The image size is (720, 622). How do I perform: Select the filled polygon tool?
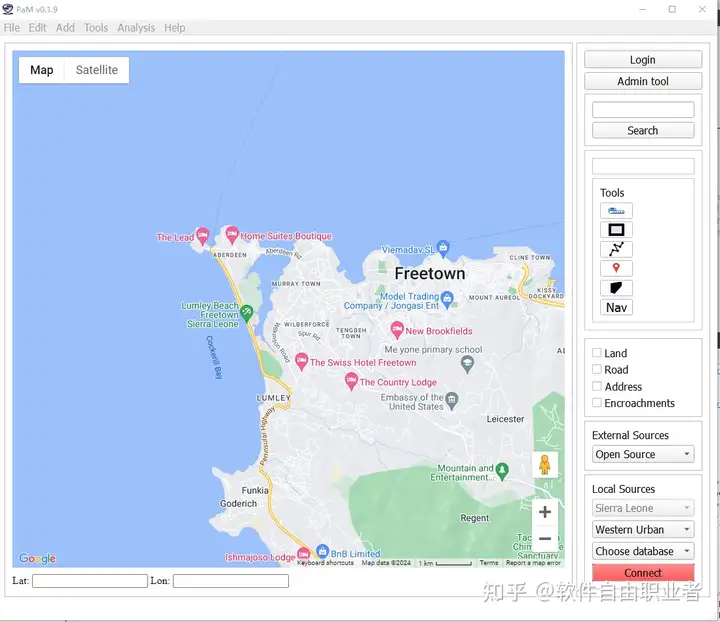(616, 288)
